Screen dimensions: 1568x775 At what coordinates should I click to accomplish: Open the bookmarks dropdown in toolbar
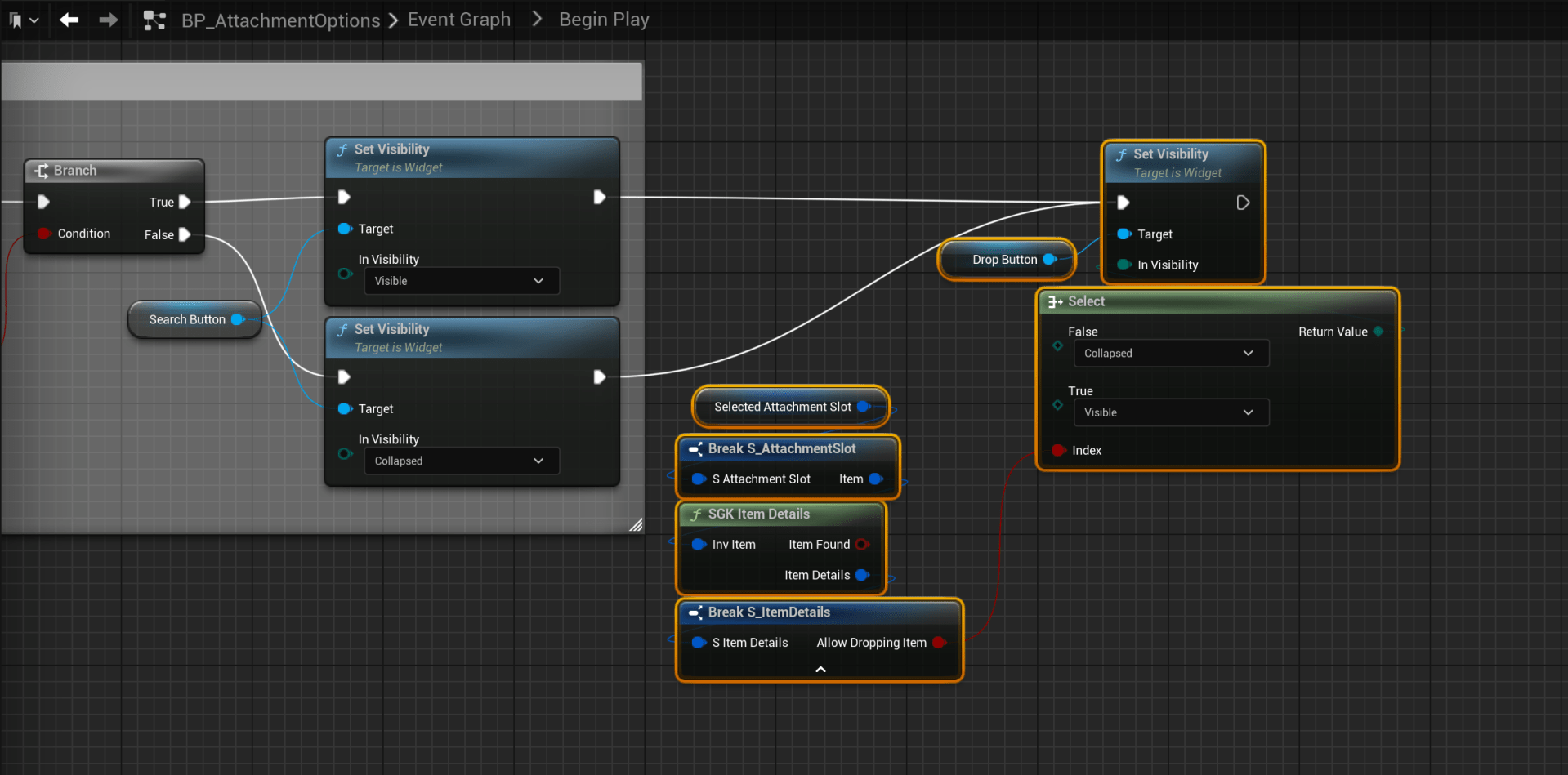tap(24, 20)
